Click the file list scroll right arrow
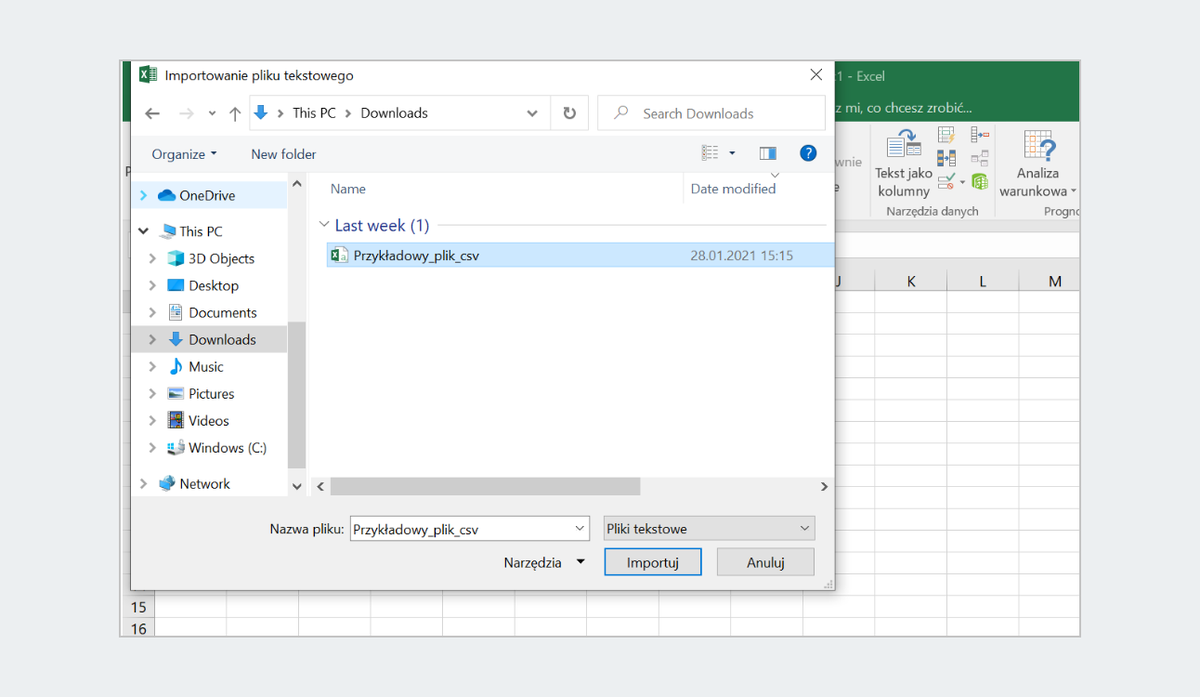1200x697 pixels. (x=824, y=486)
